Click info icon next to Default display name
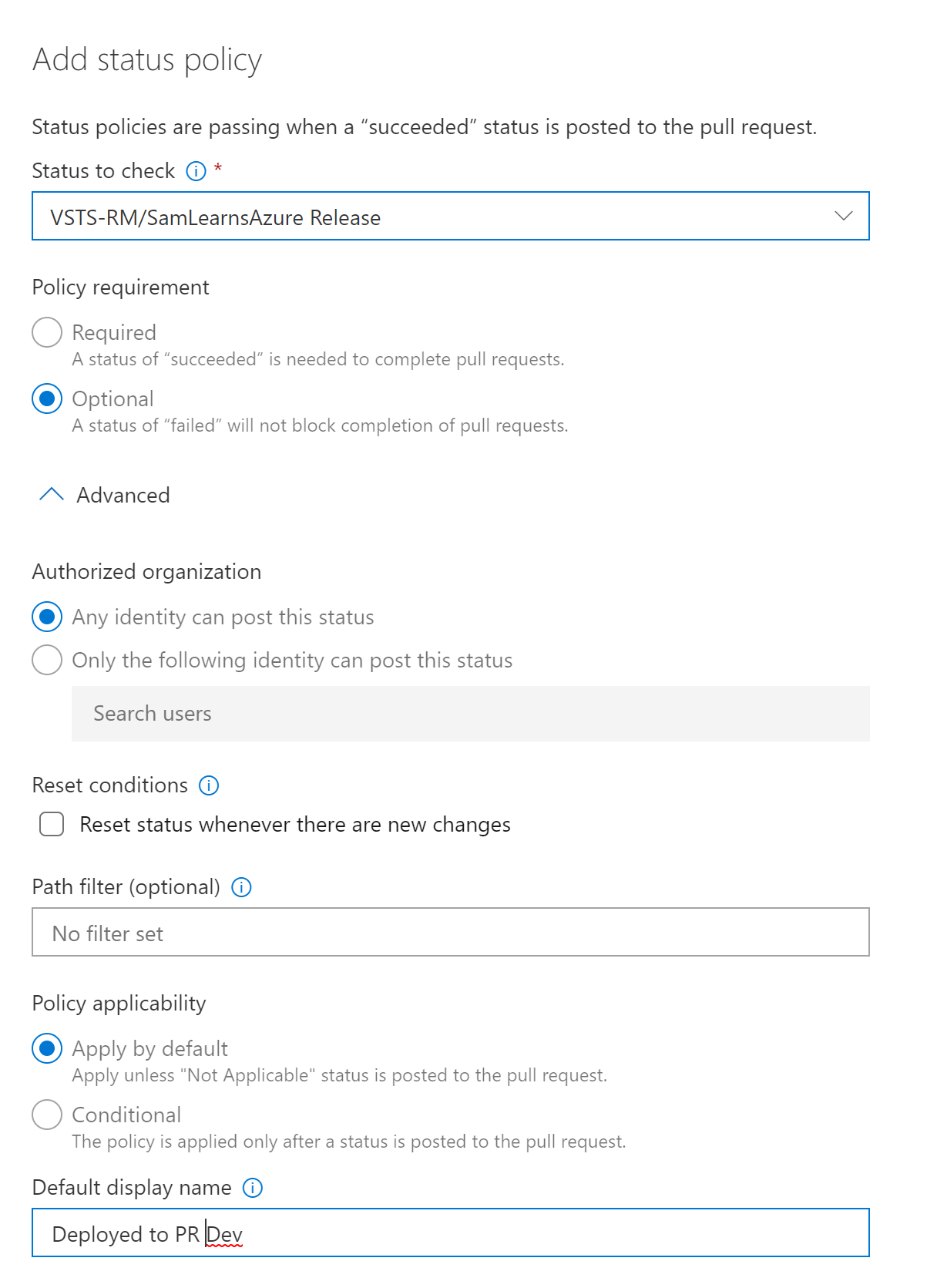The height and width of the screenshot is (1288, 927). pyautogui.click(x=253, y=1188)
